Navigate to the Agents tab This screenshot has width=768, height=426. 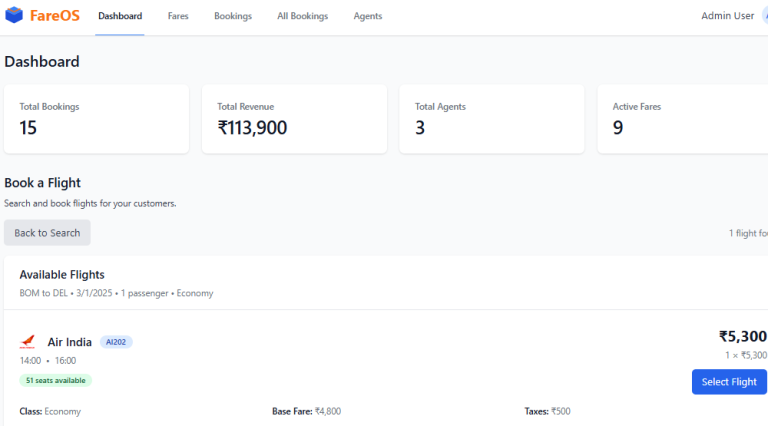(x=368, y=16)
